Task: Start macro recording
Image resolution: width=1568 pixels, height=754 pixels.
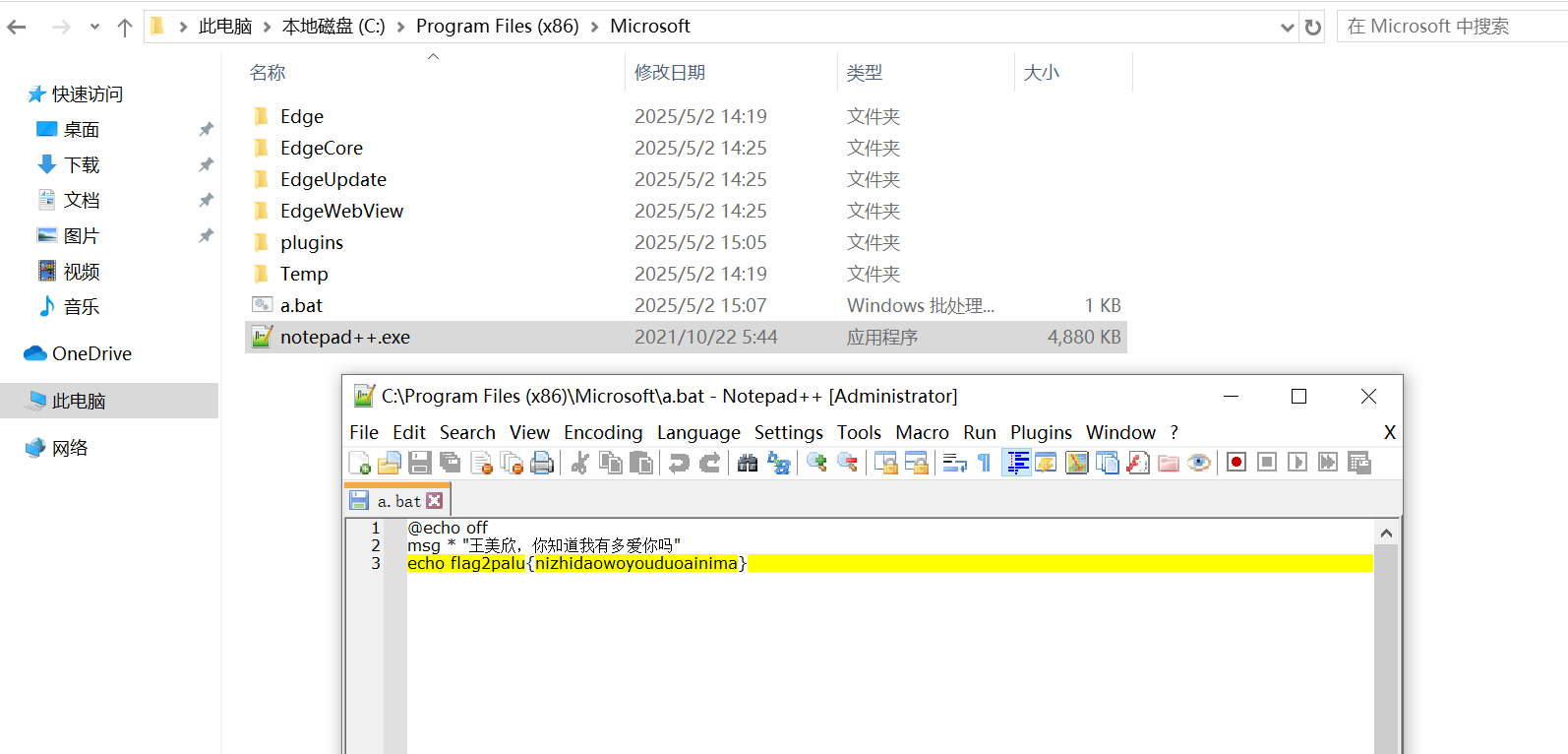Action: [1236, 463]
